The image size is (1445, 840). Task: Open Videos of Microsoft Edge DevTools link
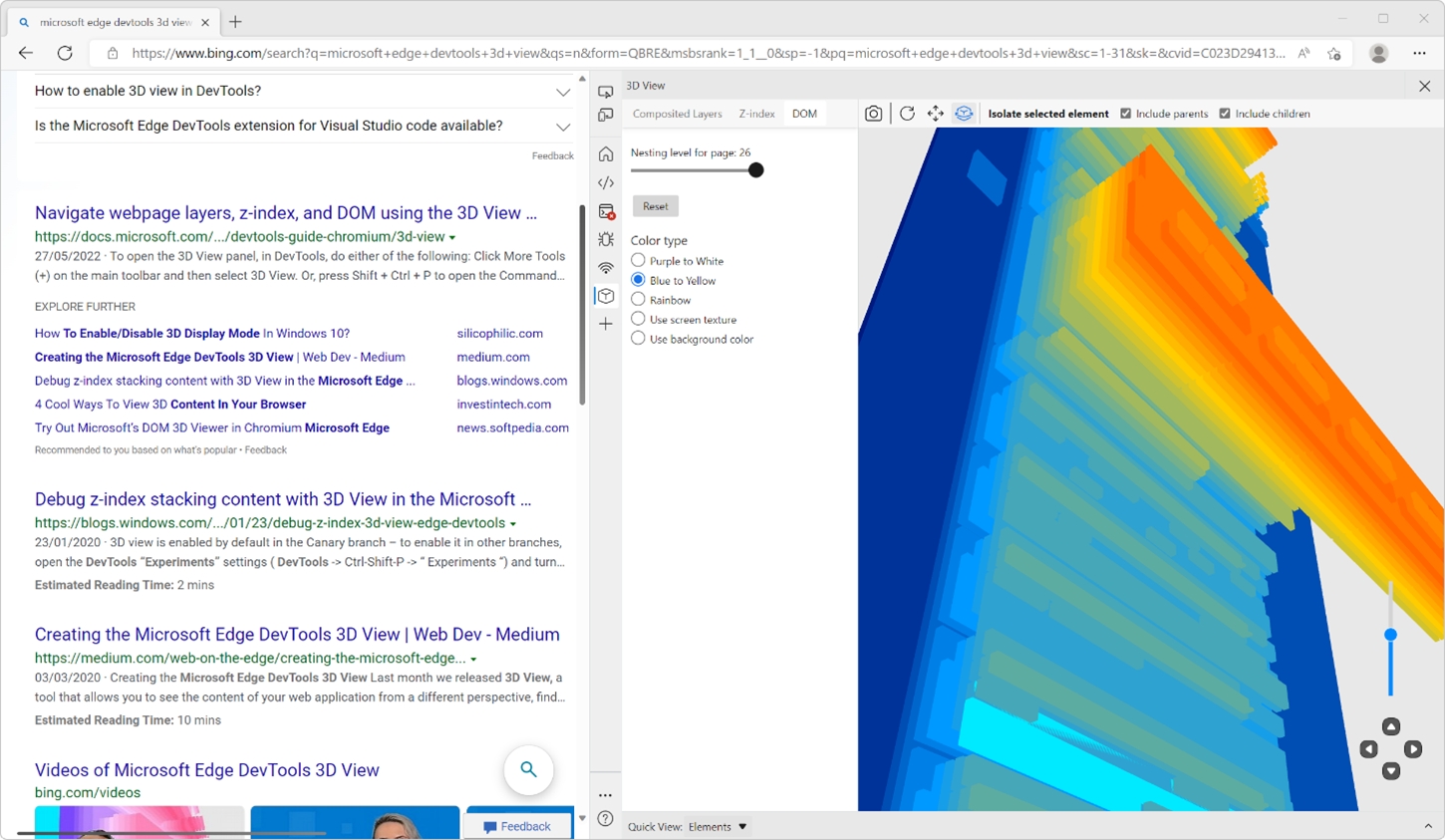coord(207,770)
